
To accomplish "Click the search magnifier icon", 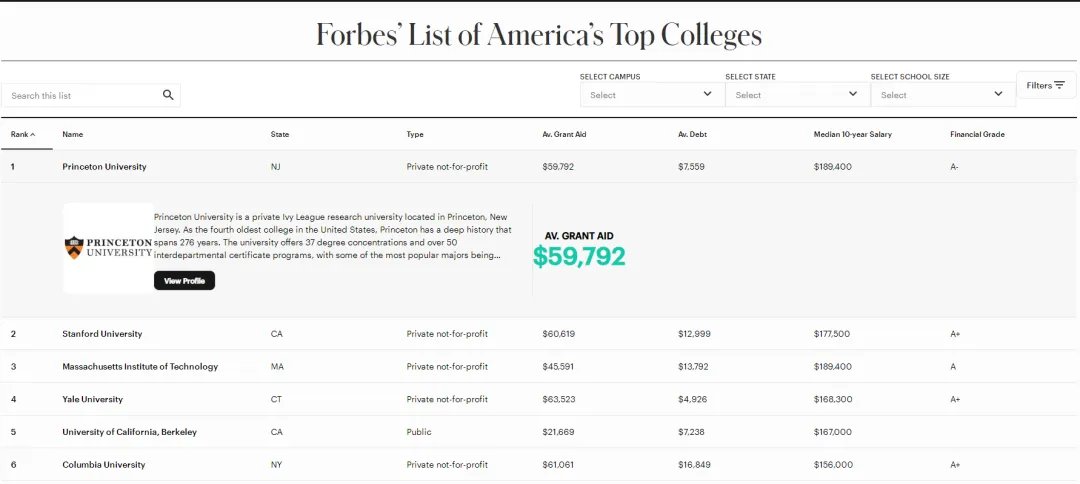I will coord(168,95).
